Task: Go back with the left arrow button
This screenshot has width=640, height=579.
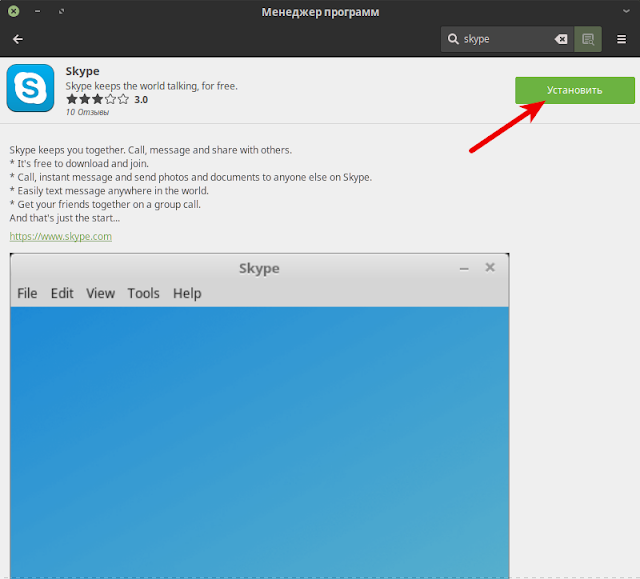Action: 18,39
